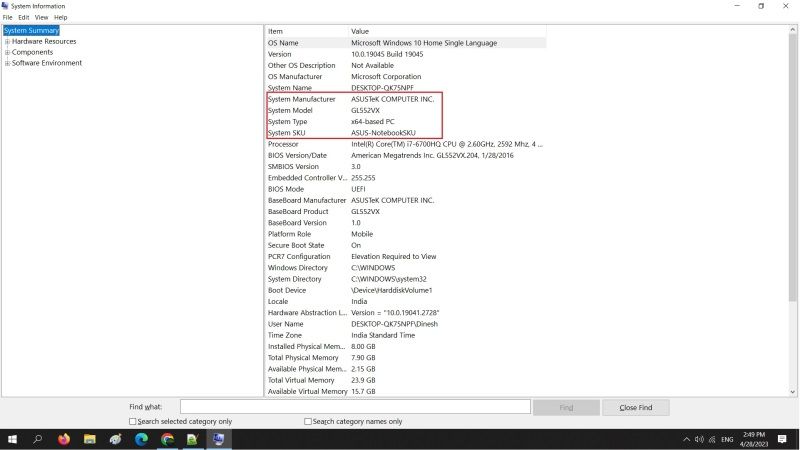Select the System Manufacturer row

click(406, 99)
